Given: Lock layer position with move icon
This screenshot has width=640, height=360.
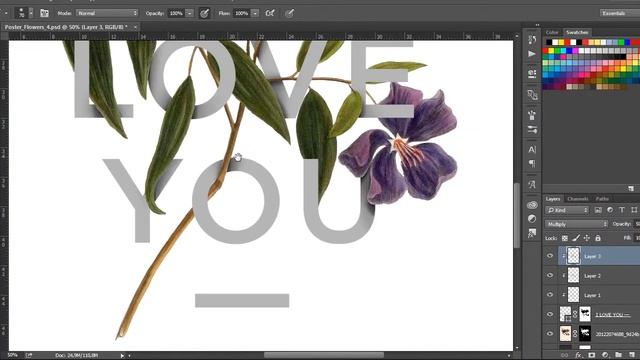Looking at the screenshot, I should 587,238.
